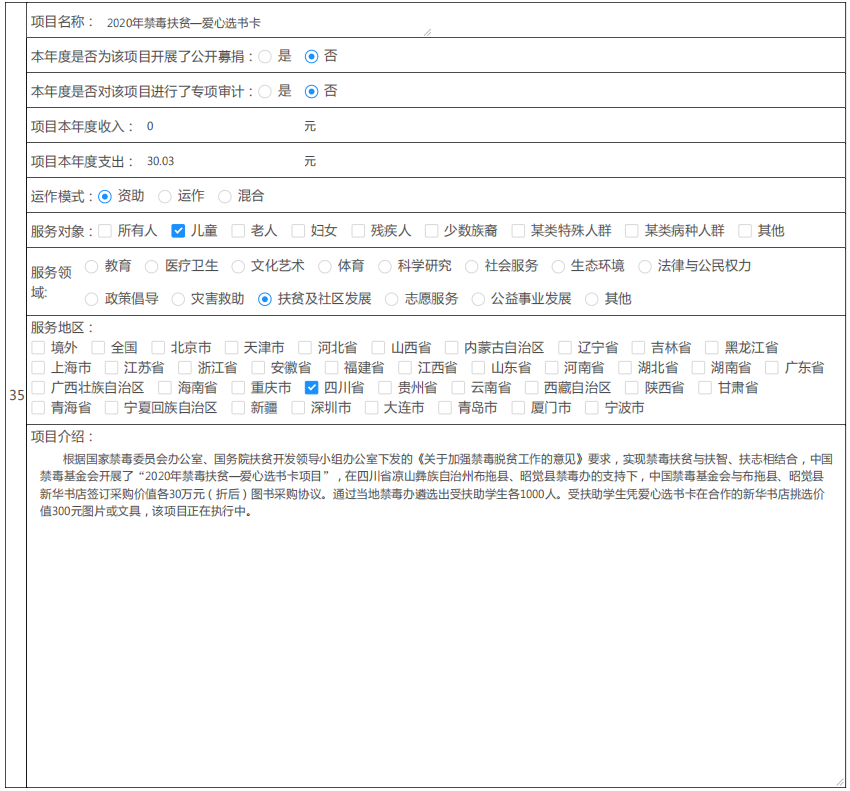Select 教育 as service field

click(x=92, y=266)
